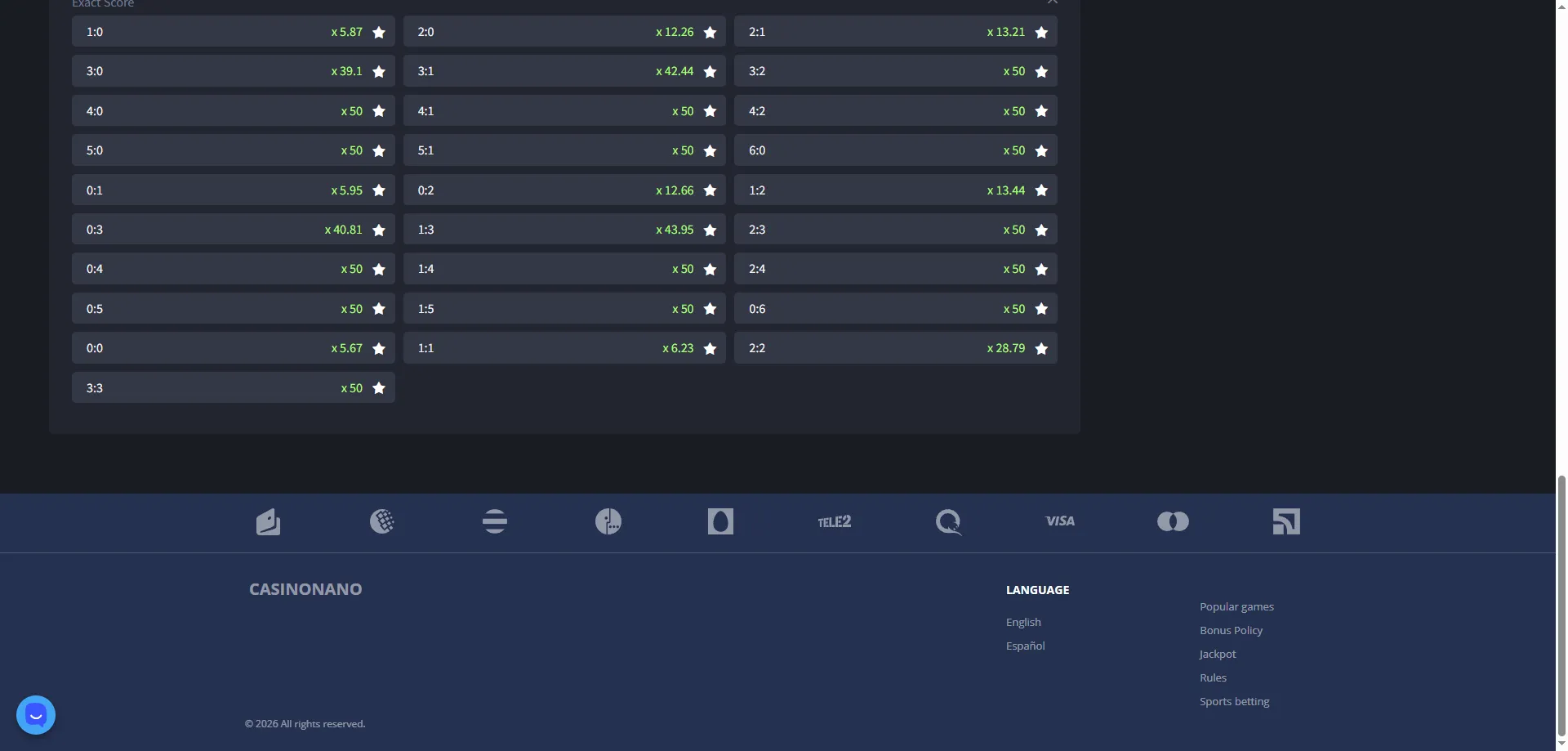Click the QIWI payment icon
This screenshot has width=1568, height=751.
[948, 521]
